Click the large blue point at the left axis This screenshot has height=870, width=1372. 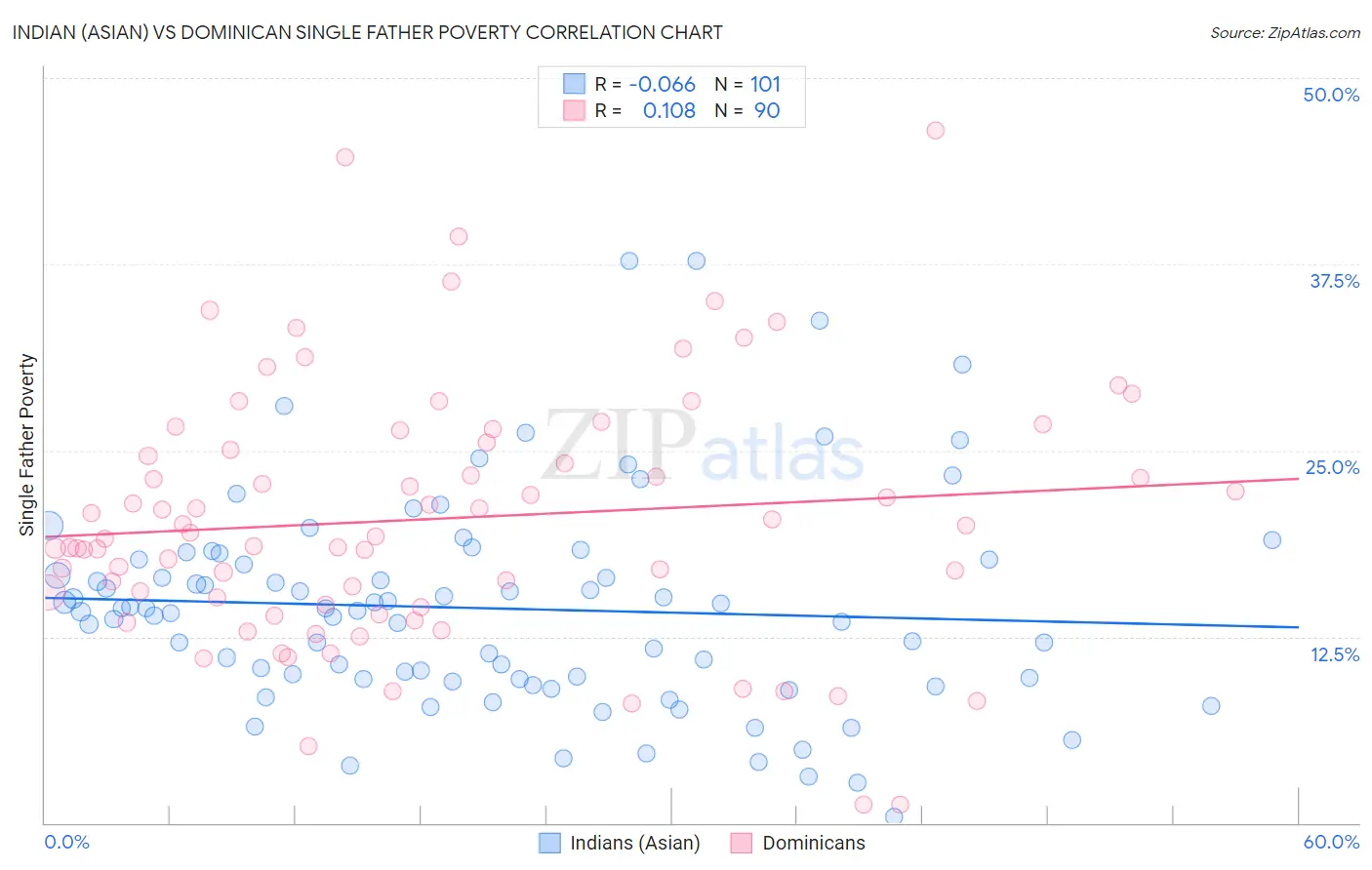[46, 527]
